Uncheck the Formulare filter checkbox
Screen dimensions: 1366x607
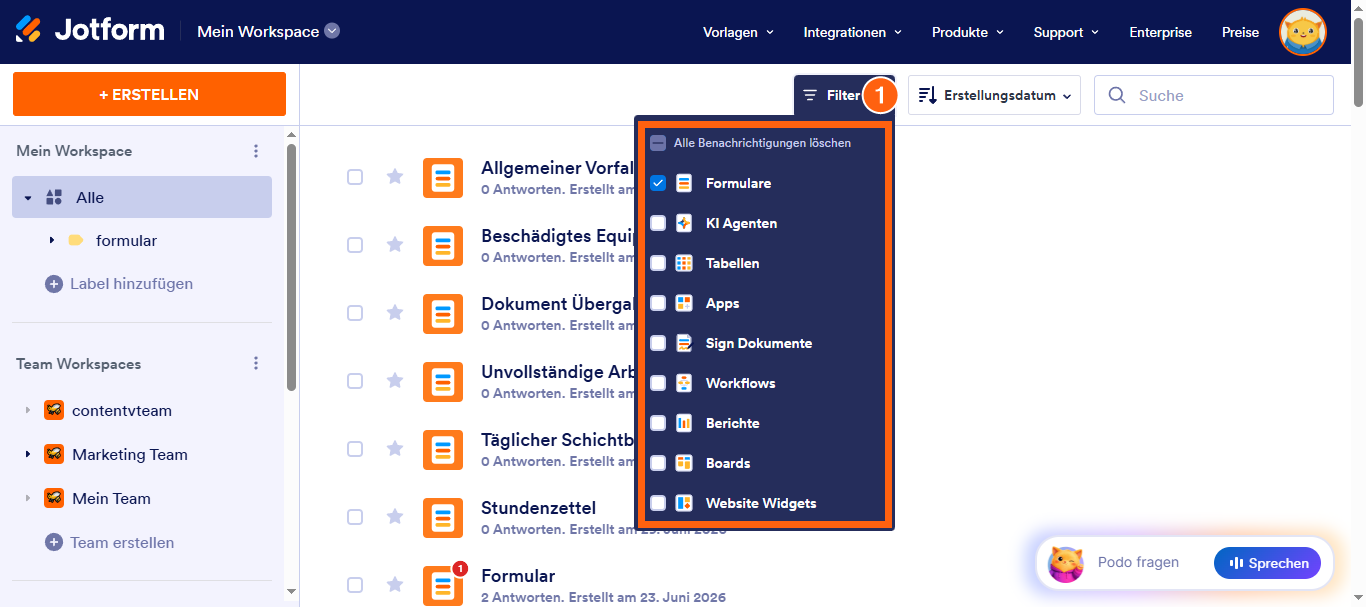click(658, 183)
